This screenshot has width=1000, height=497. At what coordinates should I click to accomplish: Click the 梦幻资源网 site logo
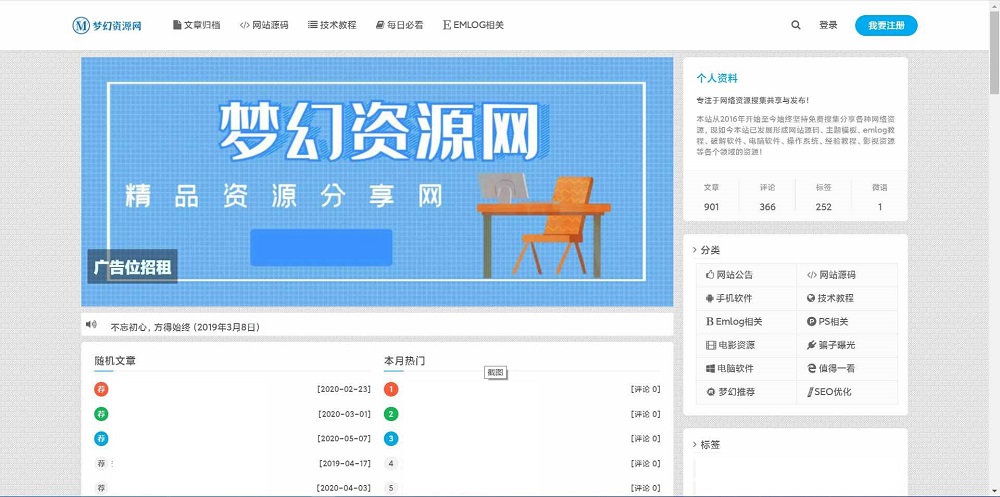pyautogui.click(x=107, y=26)
